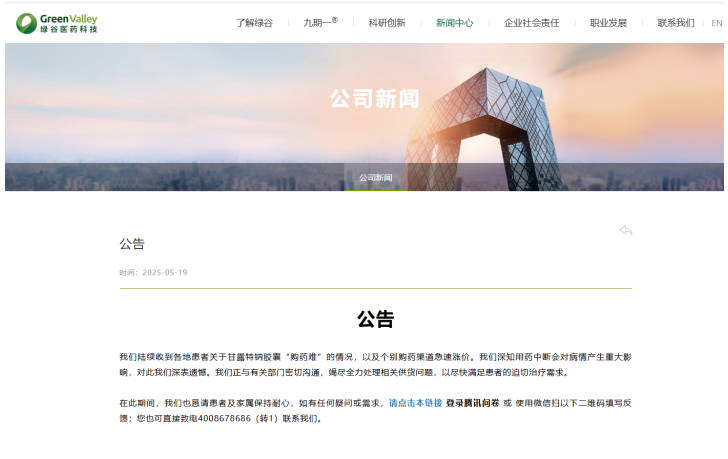This screenshot has height=459, width=728.
Task: Click the Green Valley logo
Action: [x=57, y=23]
